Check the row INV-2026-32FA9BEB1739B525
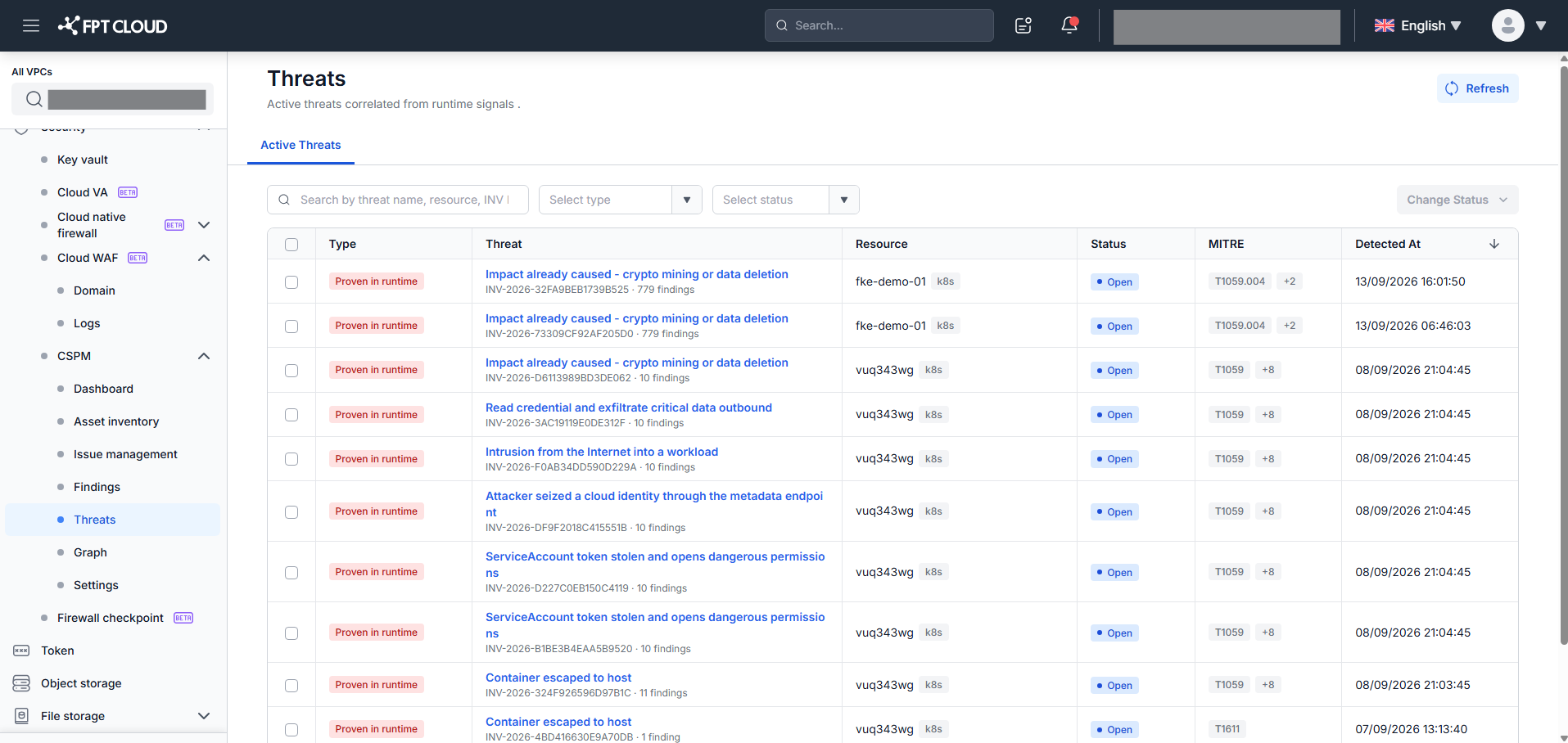Screen dimensions: 1568x743 291,282
